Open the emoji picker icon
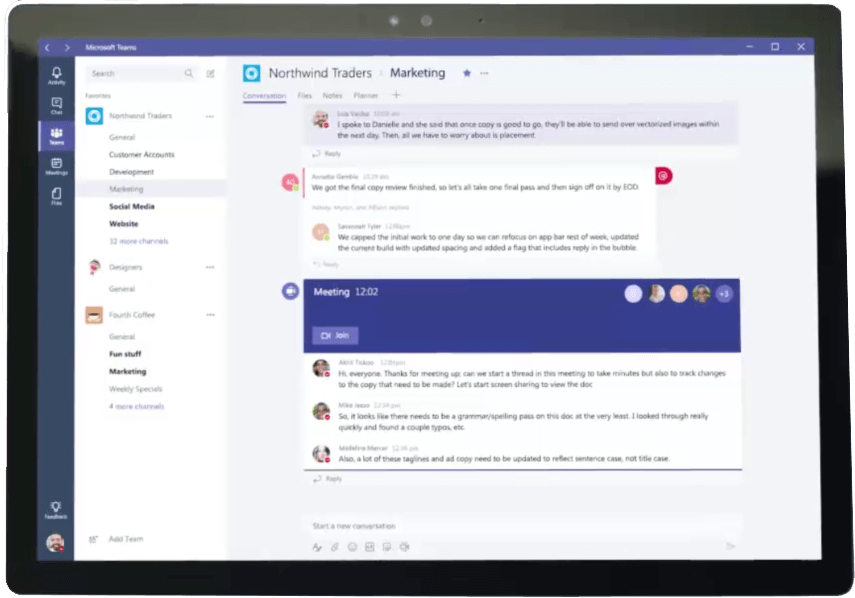This screenshot has height=598, width=855. [352, 547]
